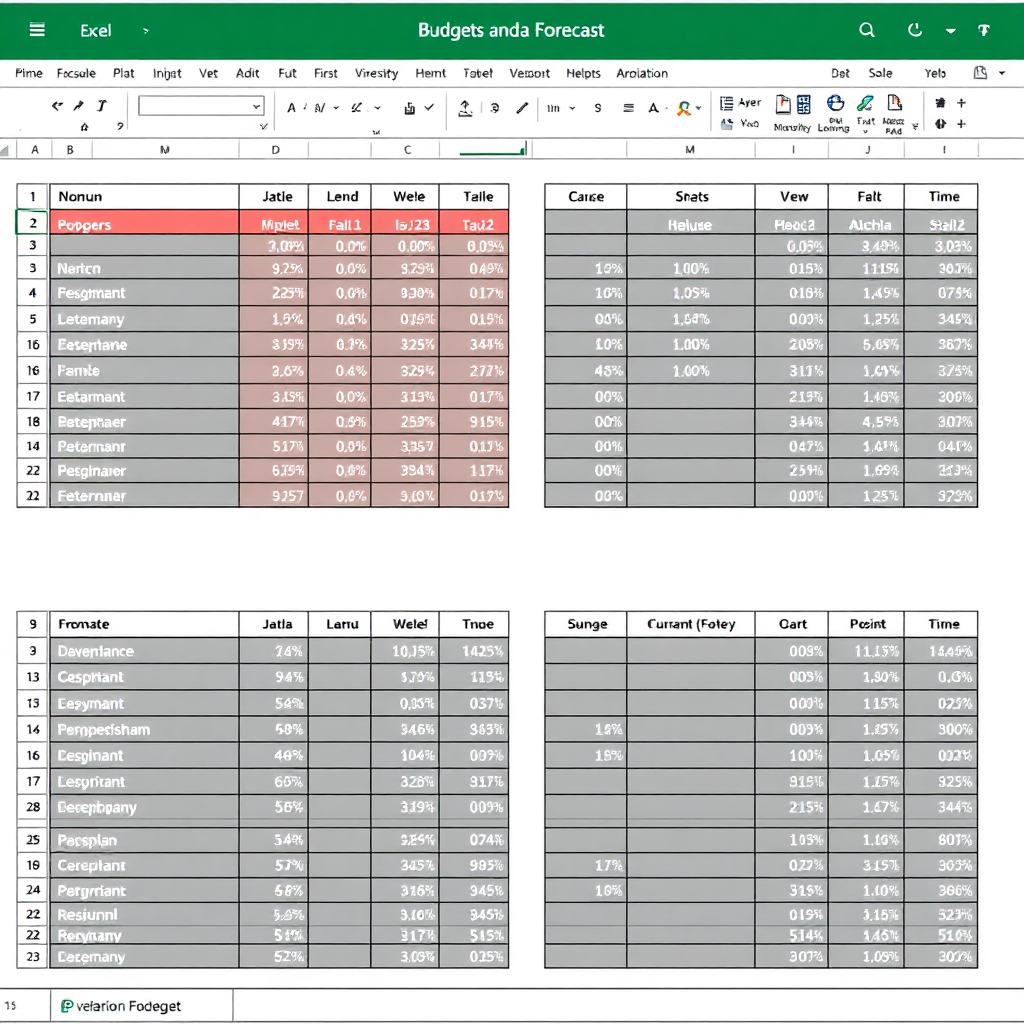Image resolution: width=1024 pixels, height=1024 pixels.
Task: Select the pencil drawing tool icon
Action: 522,107
